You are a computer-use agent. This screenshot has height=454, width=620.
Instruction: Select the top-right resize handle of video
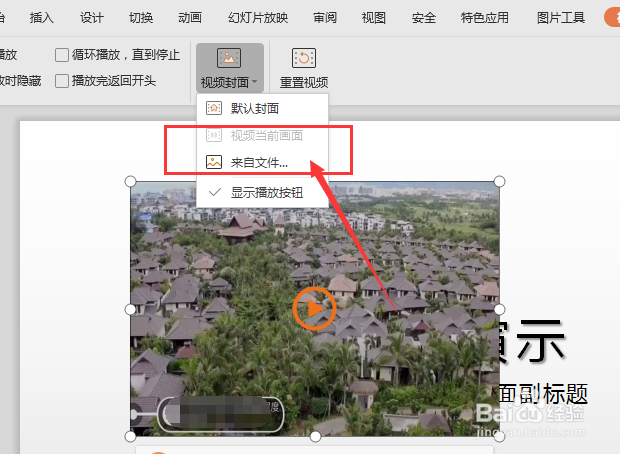pos(499,182)
